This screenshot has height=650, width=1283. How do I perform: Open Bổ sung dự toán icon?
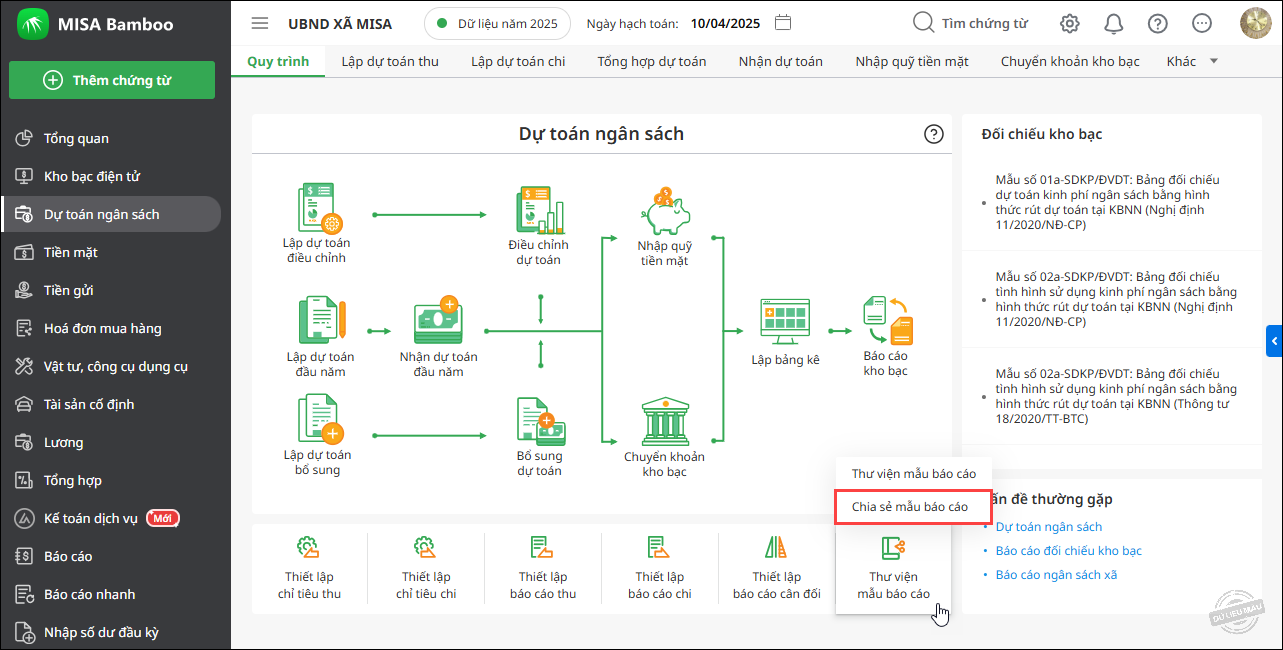(540, 421)
